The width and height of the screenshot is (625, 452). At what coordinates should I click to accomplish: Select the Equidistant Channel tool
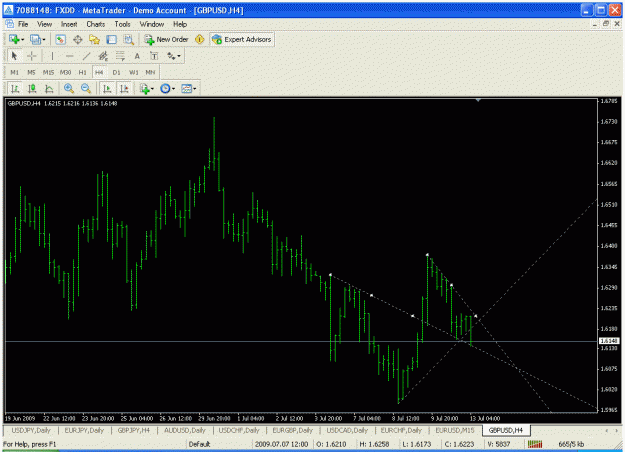tap(103, 56)
